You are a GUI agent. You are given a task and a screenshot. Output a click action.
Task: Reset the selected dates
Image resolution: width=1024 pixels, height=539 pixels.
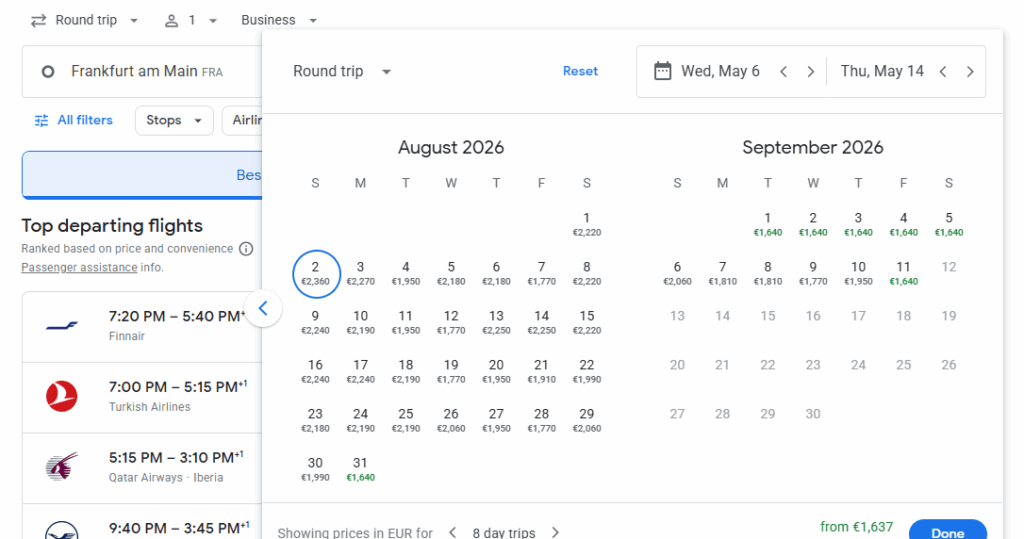580,72
